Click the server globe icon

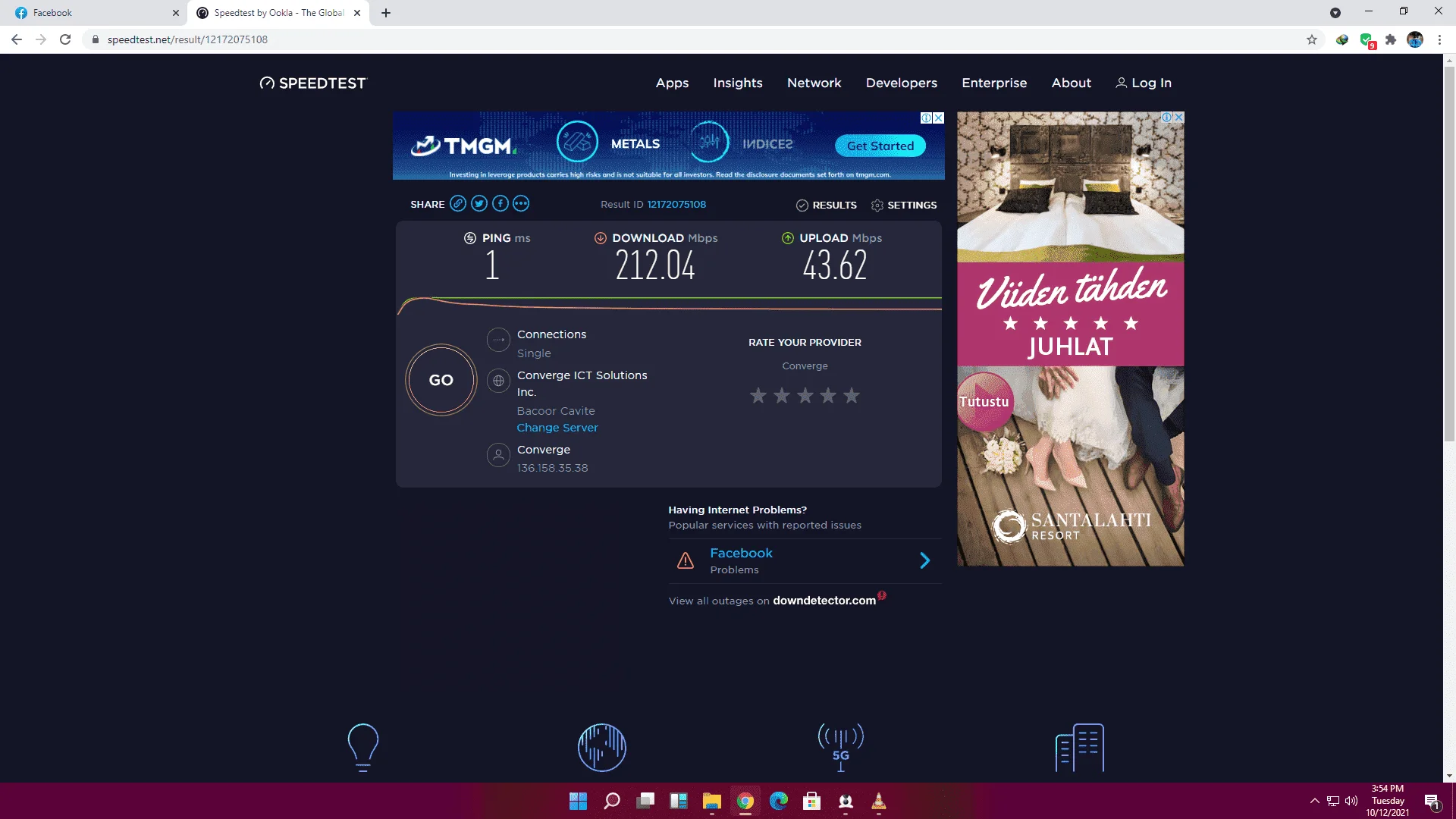(x=498, y=381)
